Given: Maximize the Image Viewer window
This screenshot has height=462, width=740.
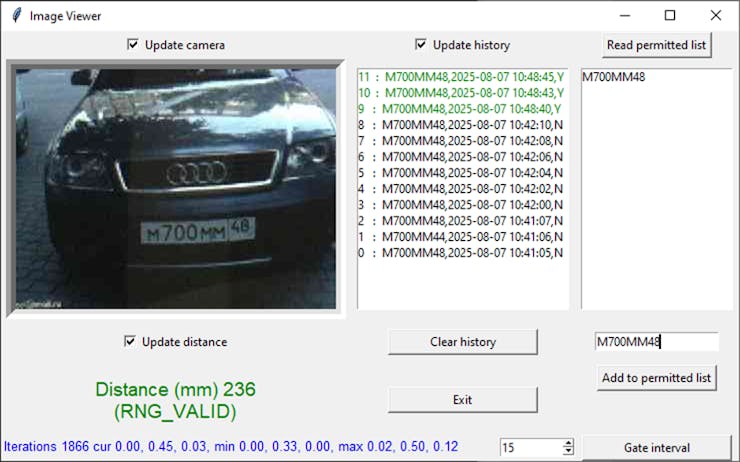Looking at the screenshot, I should 670,16.
